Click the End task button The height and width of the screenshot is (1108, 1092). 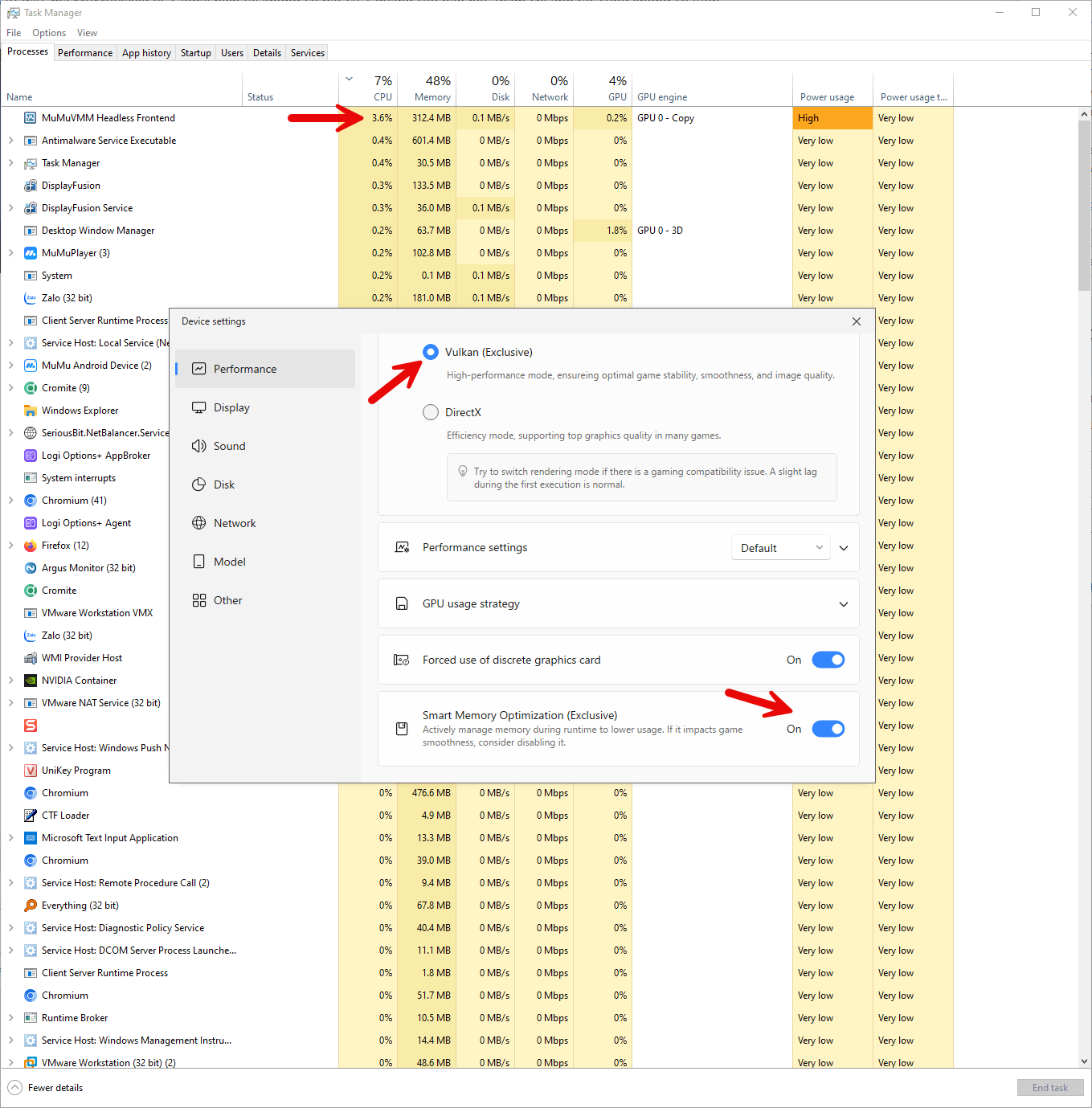pyautogui.click(x=1050, y=1088)
